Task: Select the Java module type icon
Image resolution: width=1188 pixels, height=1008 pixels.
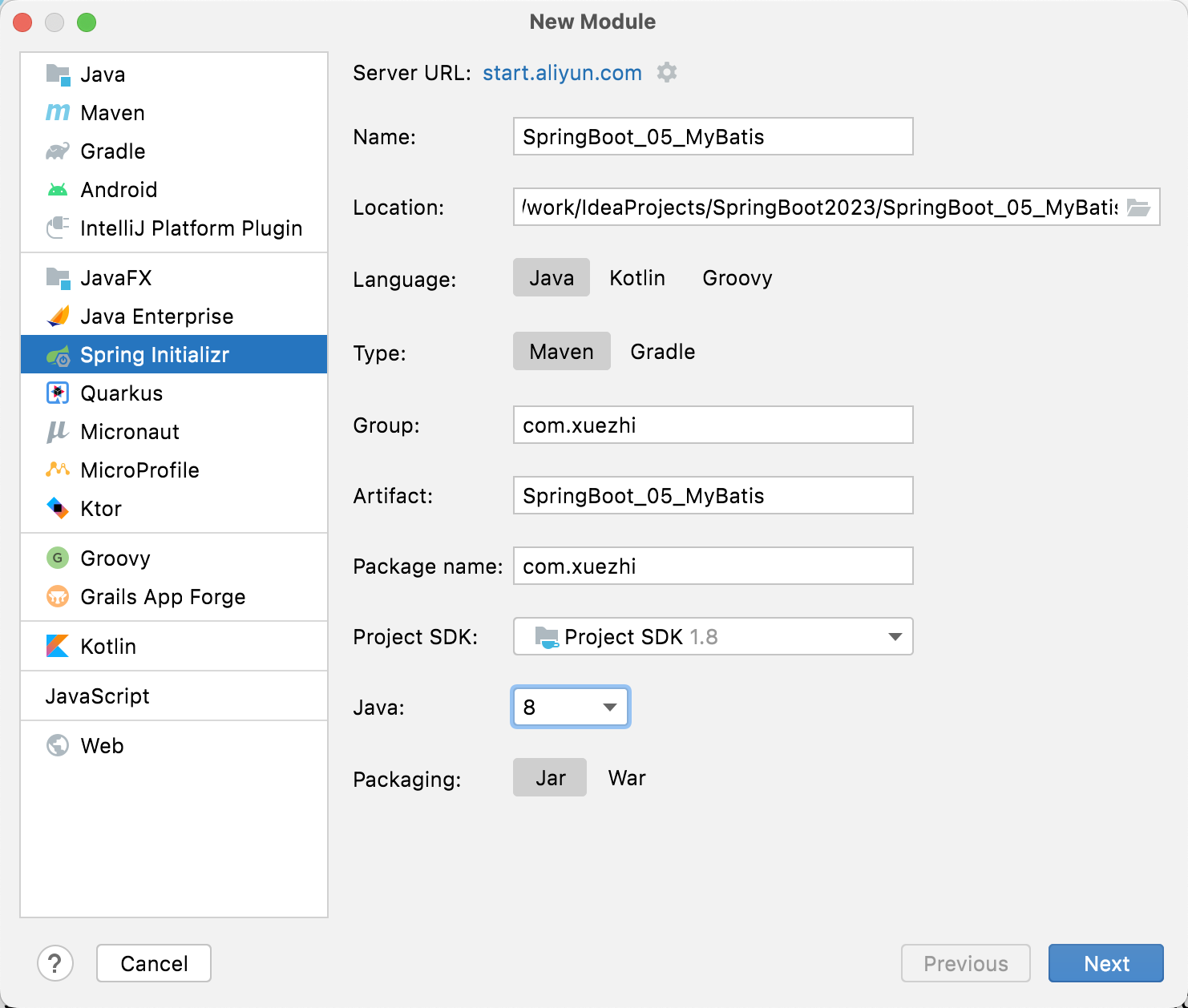Action: [x=58, y=75]
